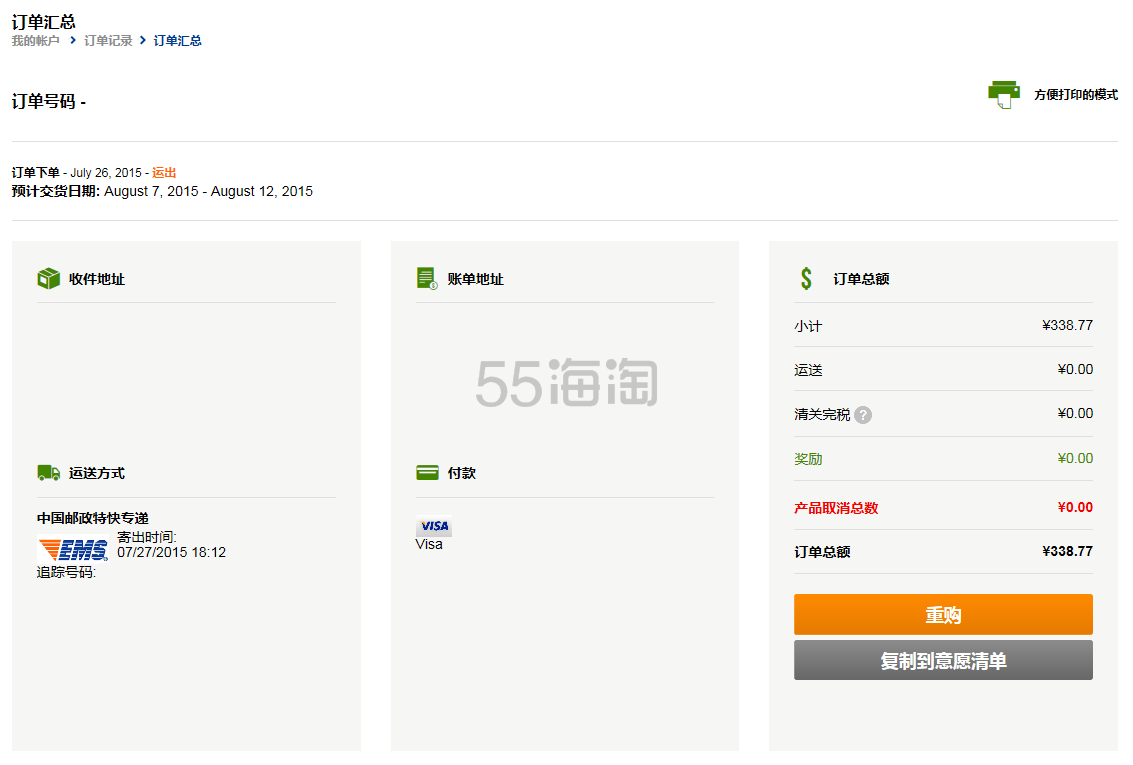Click the delivery truck icon
Viewport: 1133px width, 765px height.
[49, 473]
